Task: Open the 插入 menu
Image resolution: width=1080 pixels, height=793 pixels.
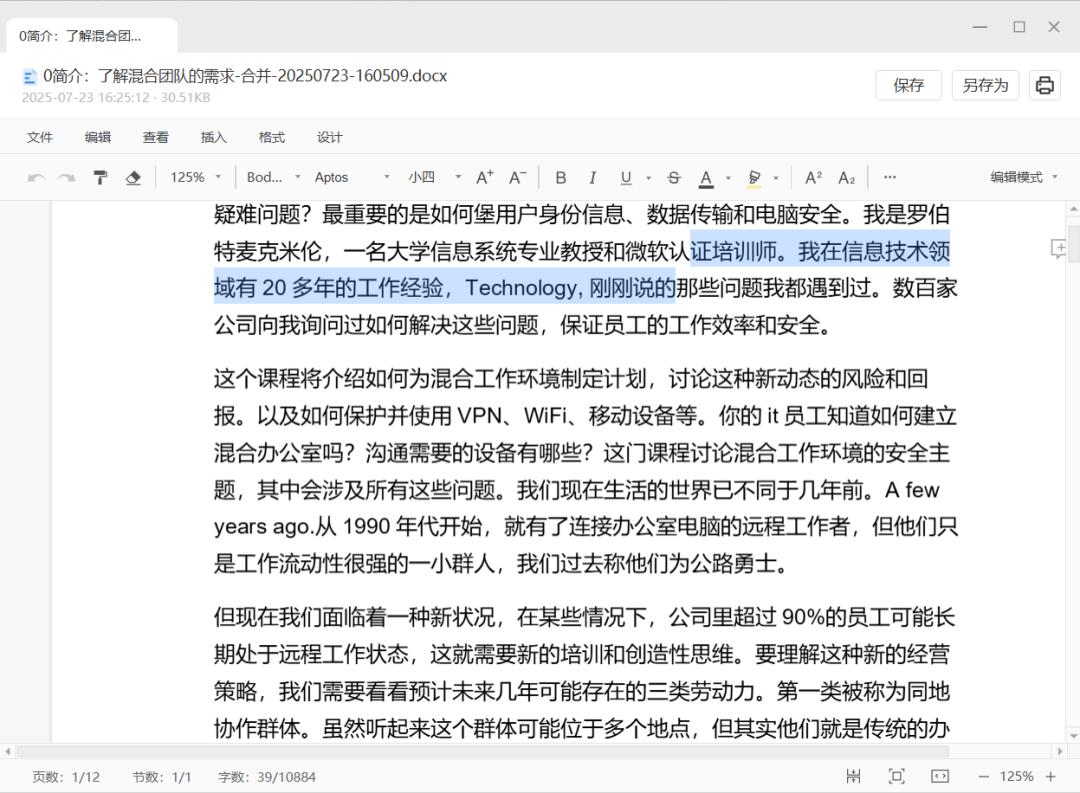Action: coord(214,137)
